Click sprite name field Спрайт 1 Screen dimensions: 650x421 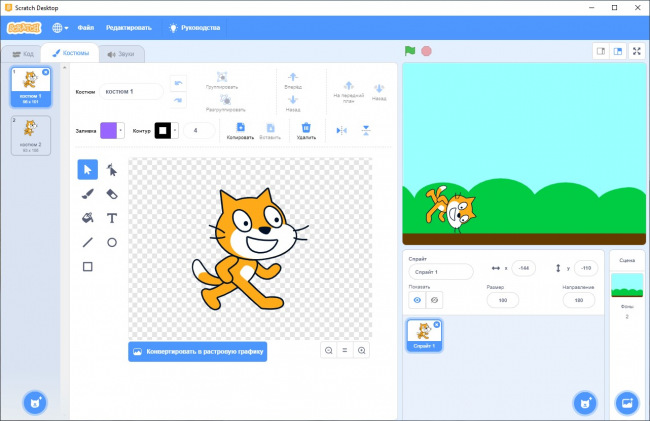(441, 272)
